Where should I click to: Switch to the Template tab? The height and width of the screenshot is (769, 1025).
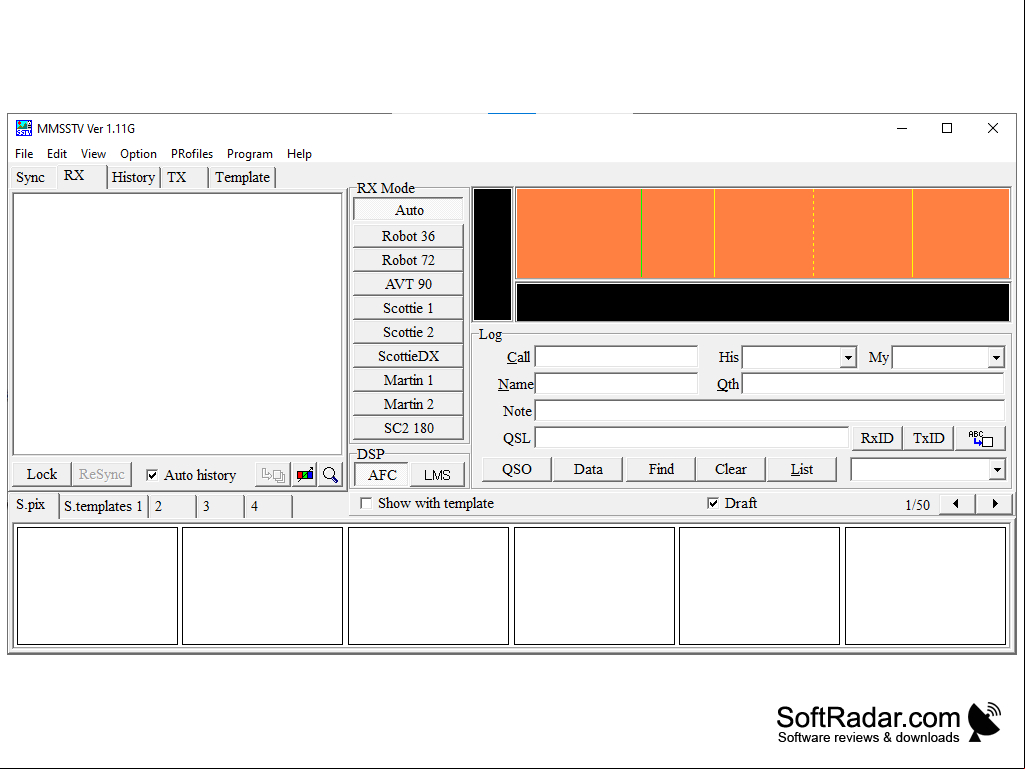pos(243,177)
